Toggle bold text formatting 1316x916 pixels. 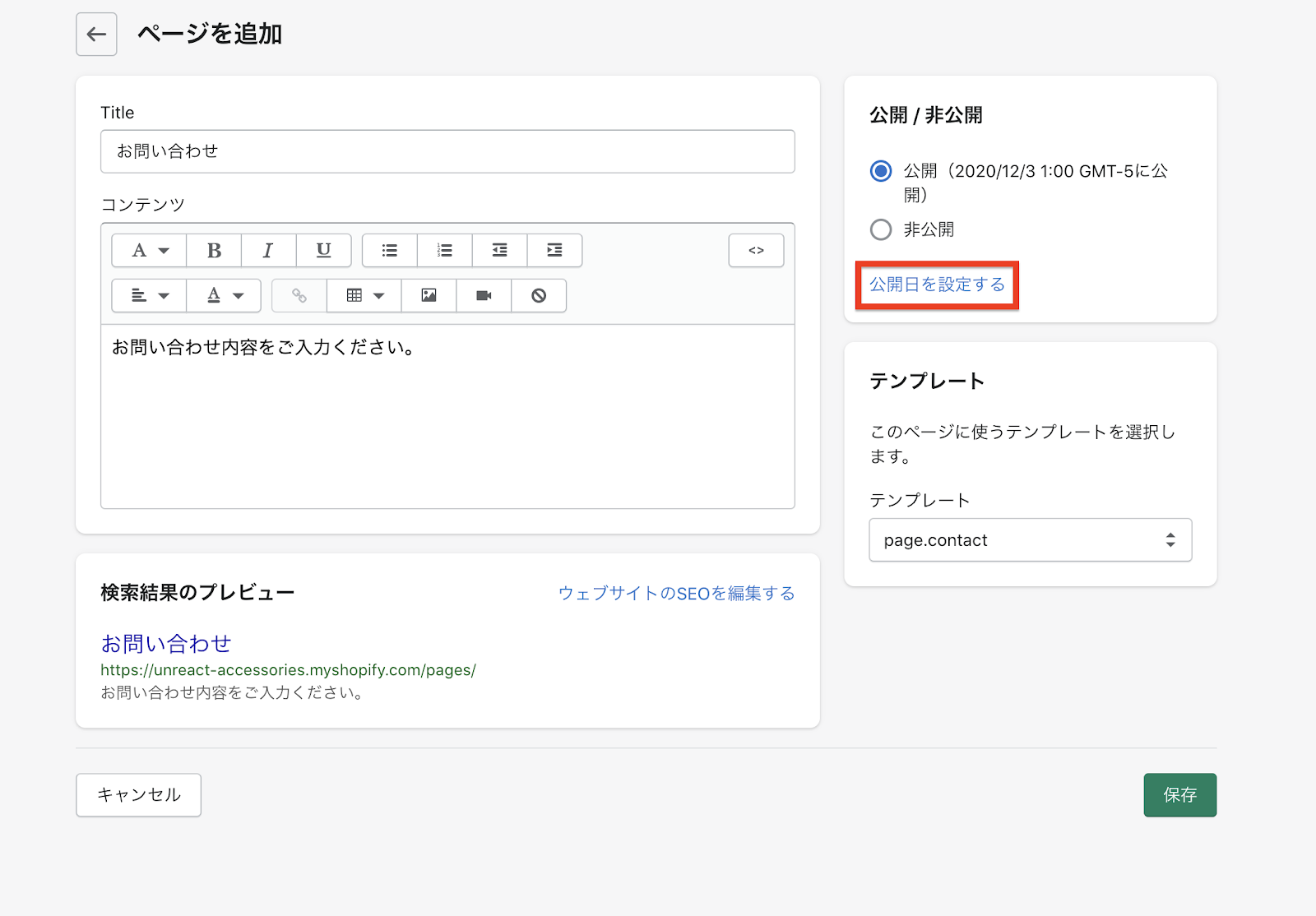(x=214, y=251)
